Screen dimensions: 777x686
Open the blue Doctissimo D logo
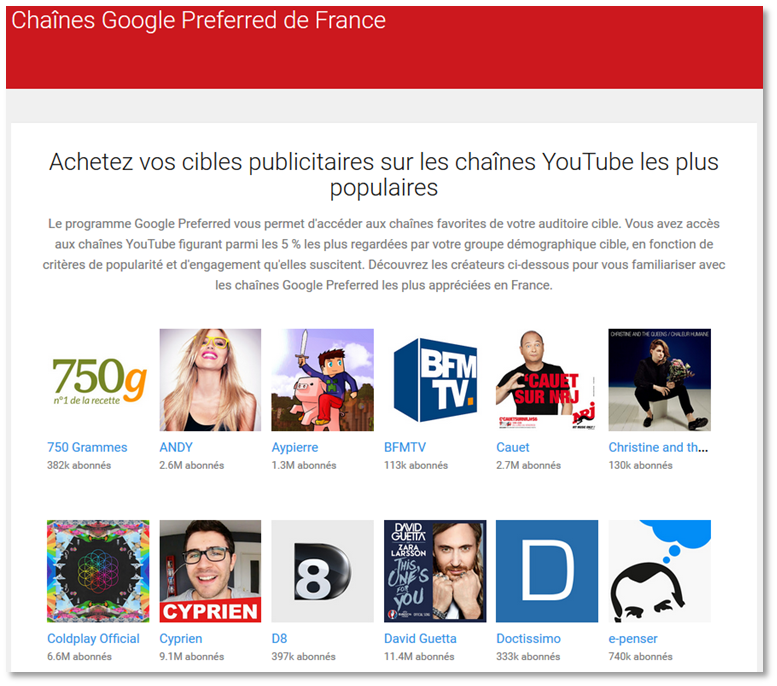coord(547,571)
